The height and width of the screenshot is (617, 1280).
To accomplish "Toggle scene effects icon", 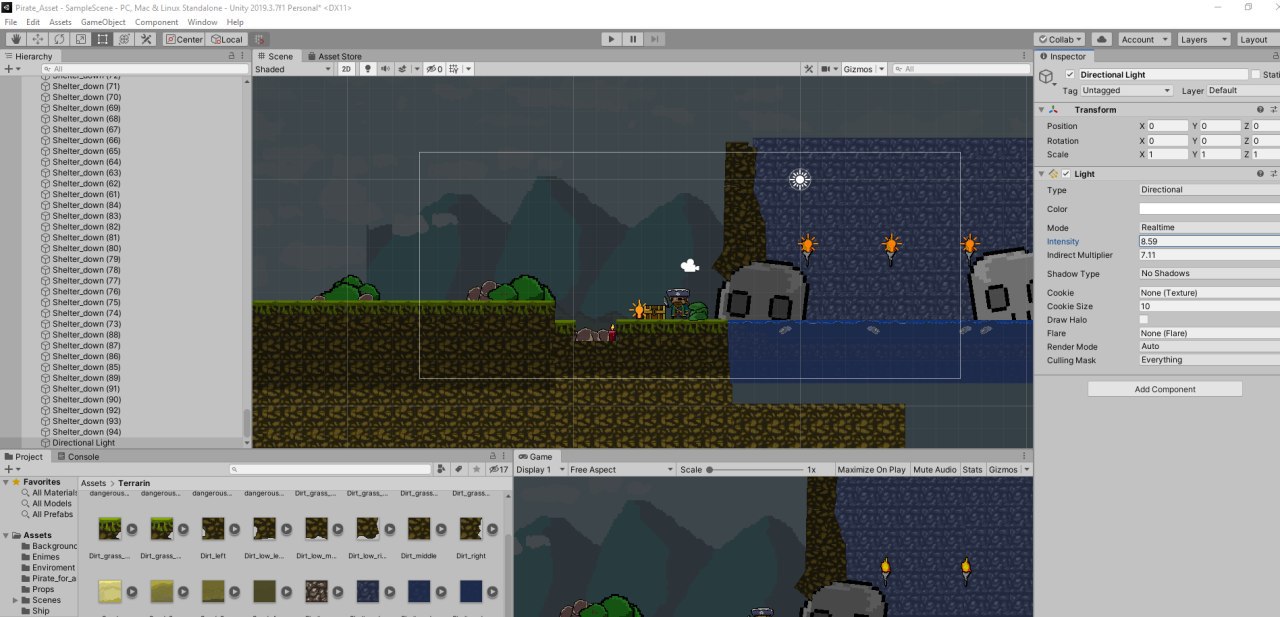I will pos(405,69).
